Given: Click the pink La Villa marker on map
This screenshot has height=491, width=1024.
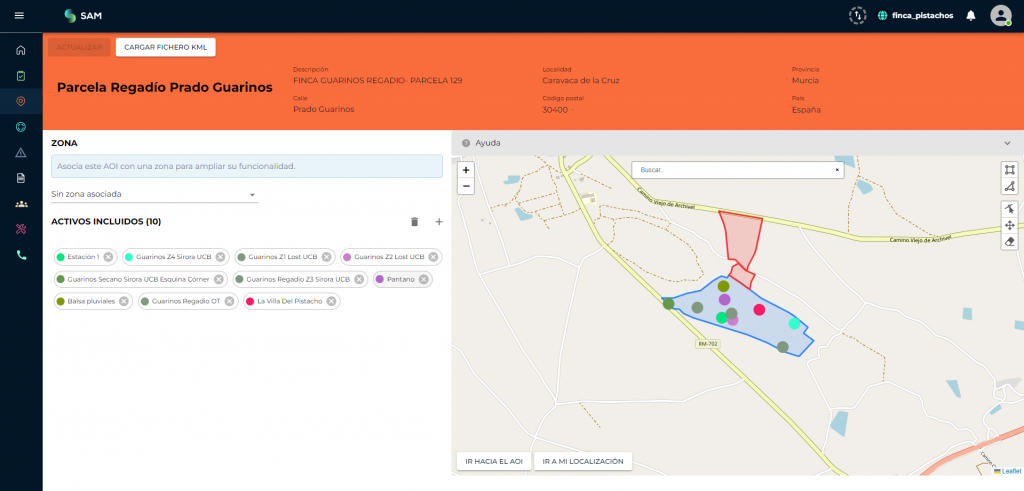Looking at the screenshot, I should (x=759, y=309).
